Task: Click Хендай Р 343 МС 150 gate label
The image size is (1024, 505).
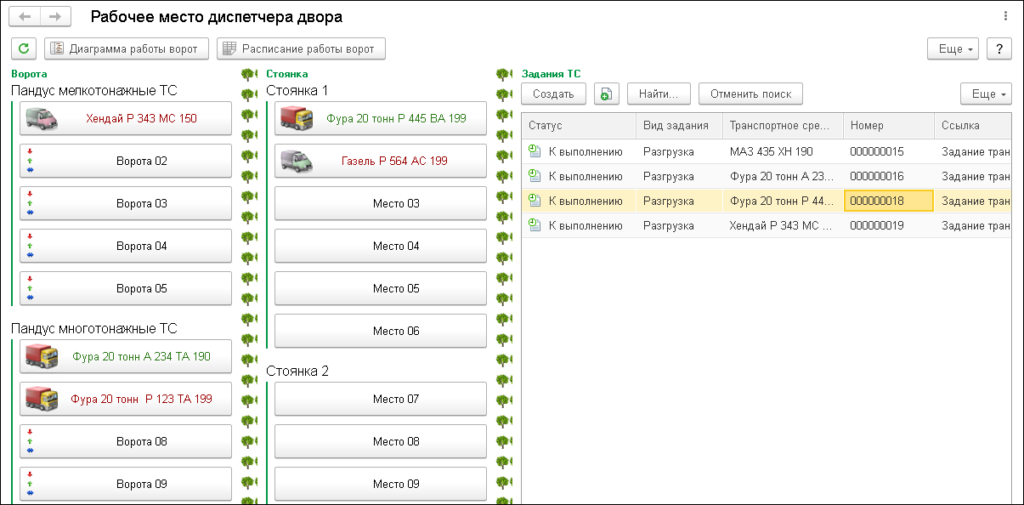Action: click(141, 118)
